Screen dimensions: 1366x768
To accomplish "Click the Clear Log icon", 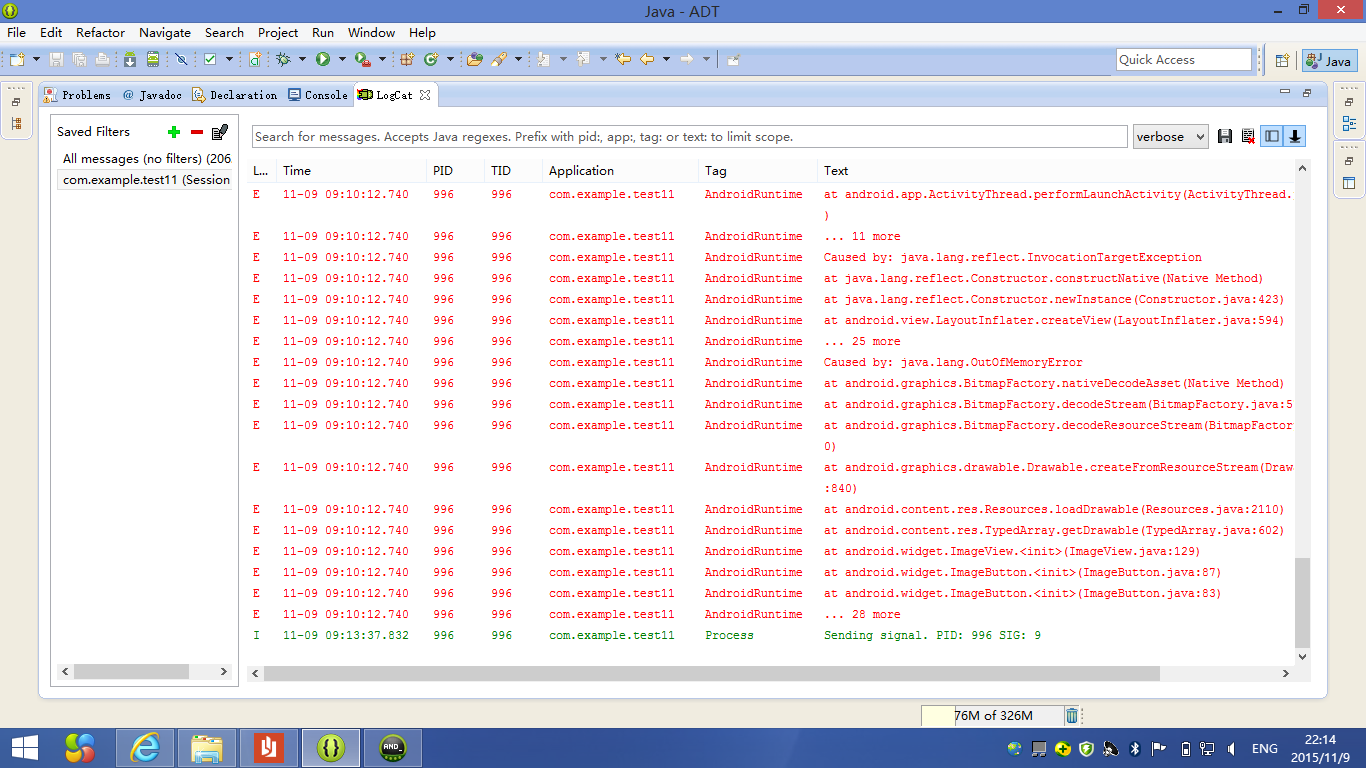I will tap(1248, 137).
